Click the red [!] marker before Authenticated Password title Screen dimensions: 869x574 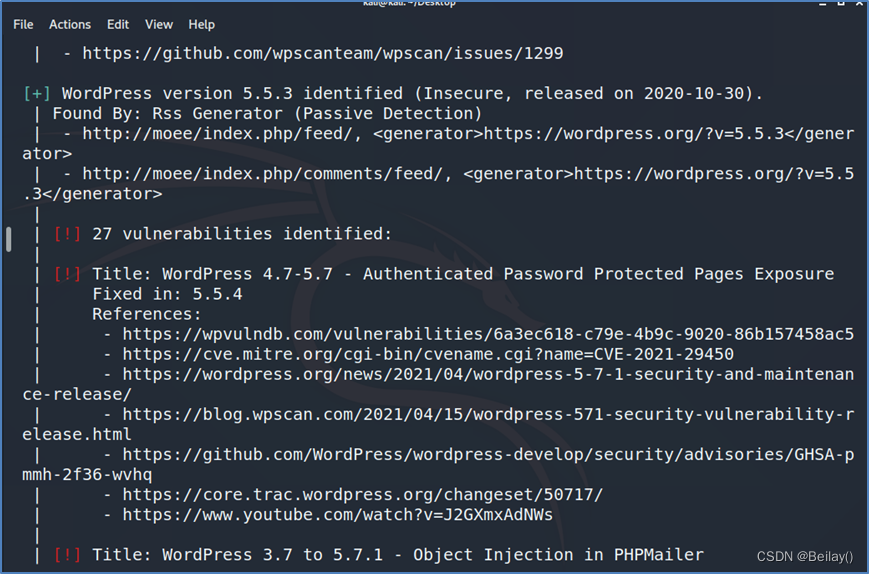tap(67, 274)
